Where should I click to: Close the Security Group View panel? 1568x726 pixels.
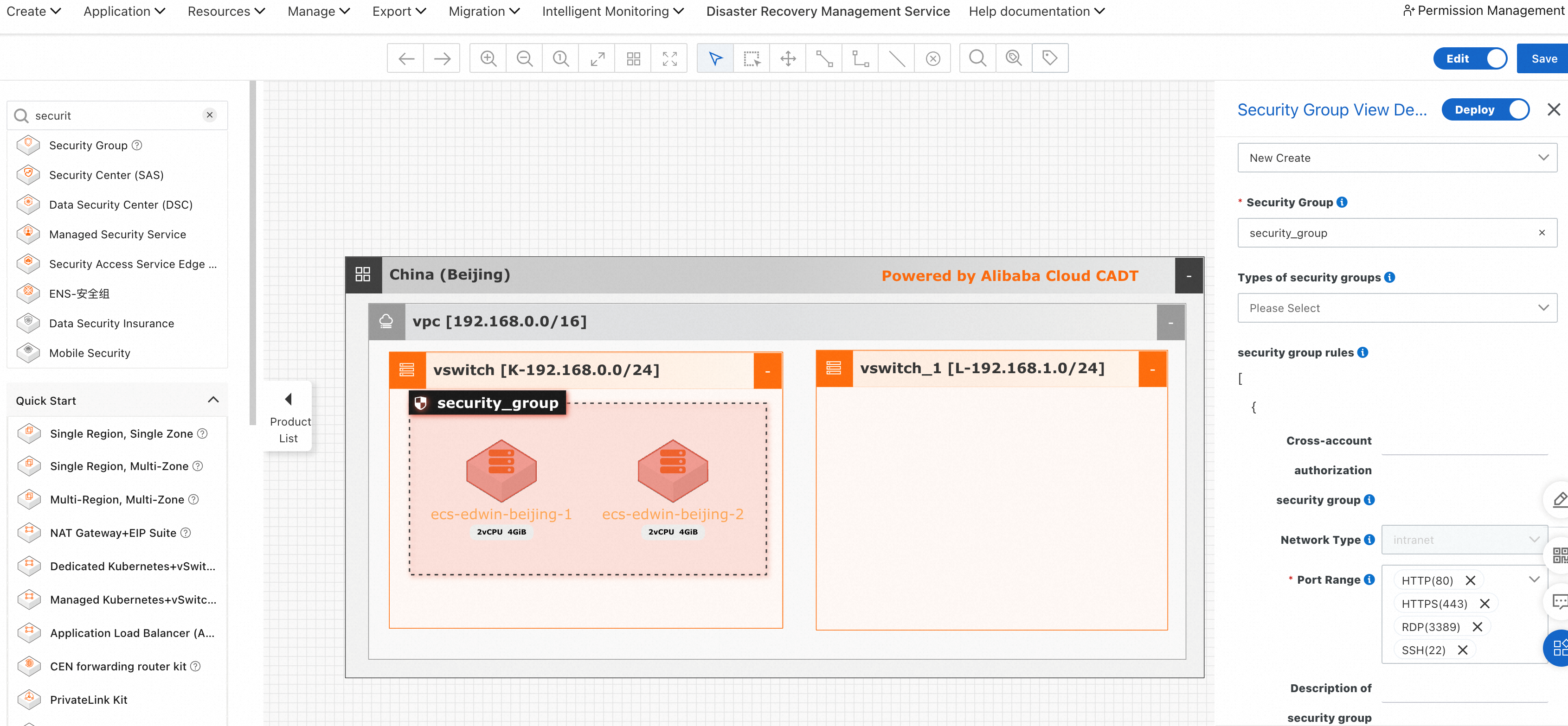[1554, 109]
